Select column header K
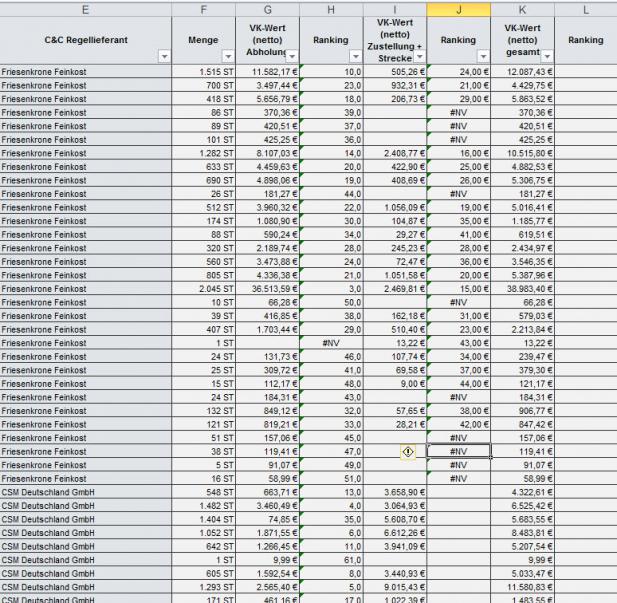This screenshot has height=603, width=617. pyautogui.click(x=523, y=10)
